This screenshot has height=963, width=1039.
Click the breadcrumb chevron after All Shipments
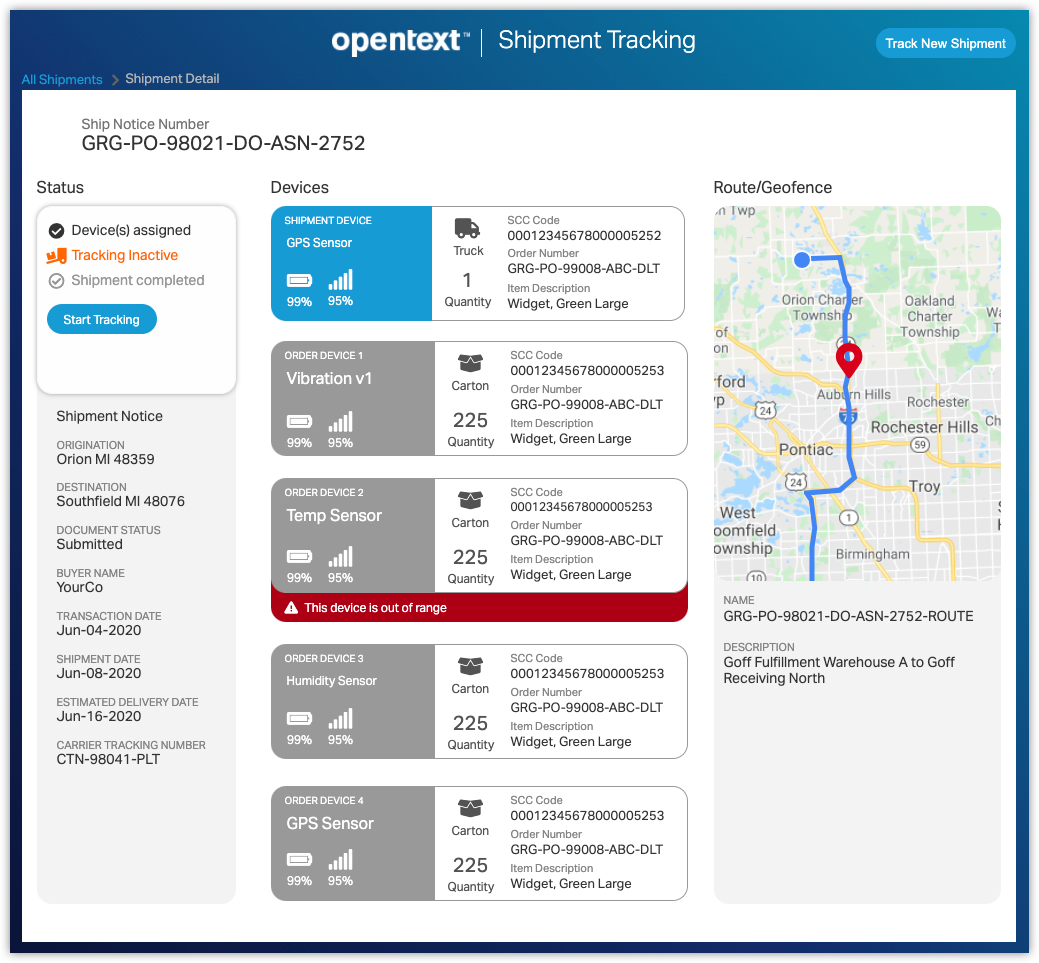[x=115, y=80]
